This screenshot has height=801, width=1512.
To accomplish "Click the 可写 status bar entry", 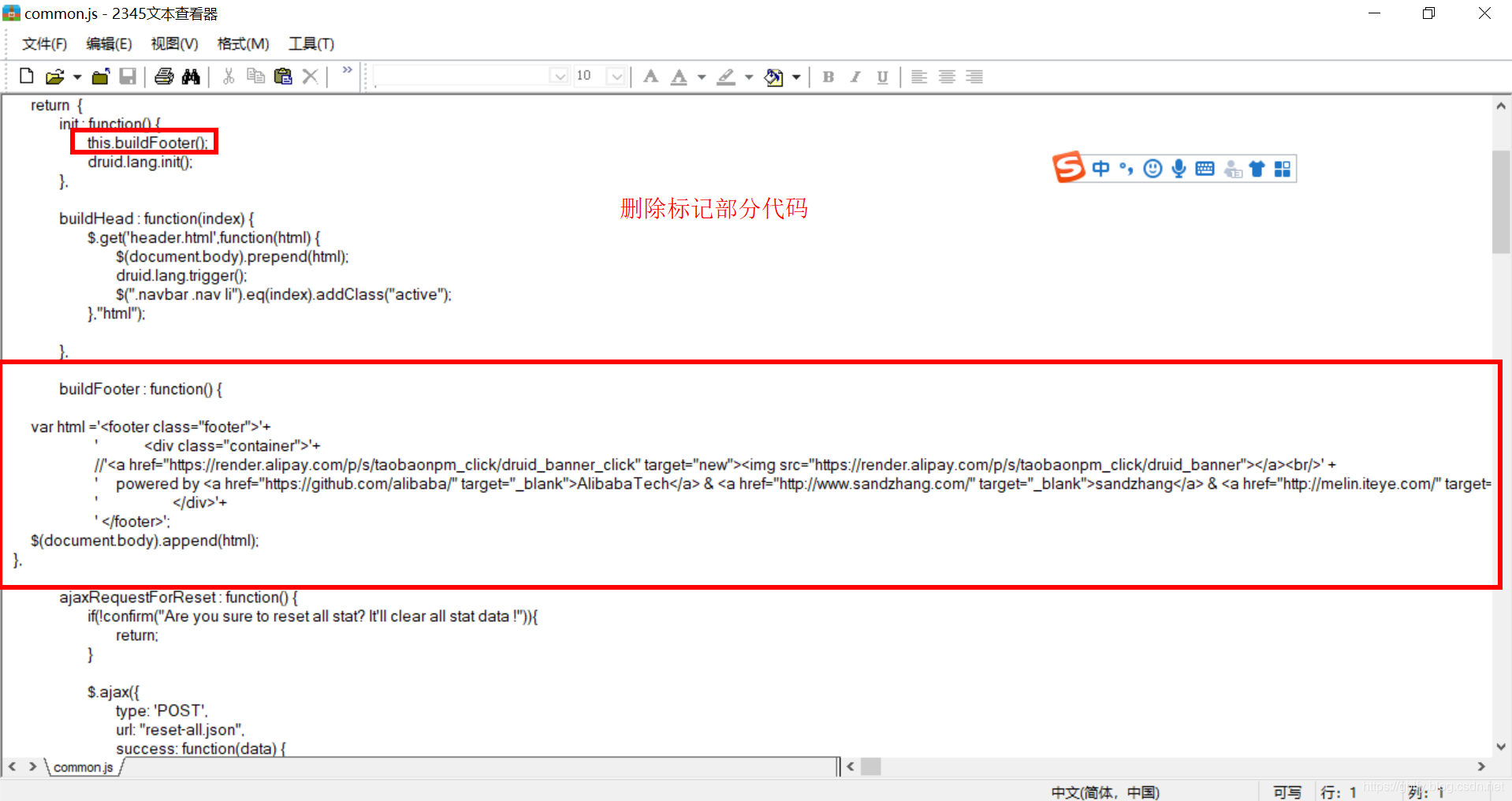I will [1287, 792].
